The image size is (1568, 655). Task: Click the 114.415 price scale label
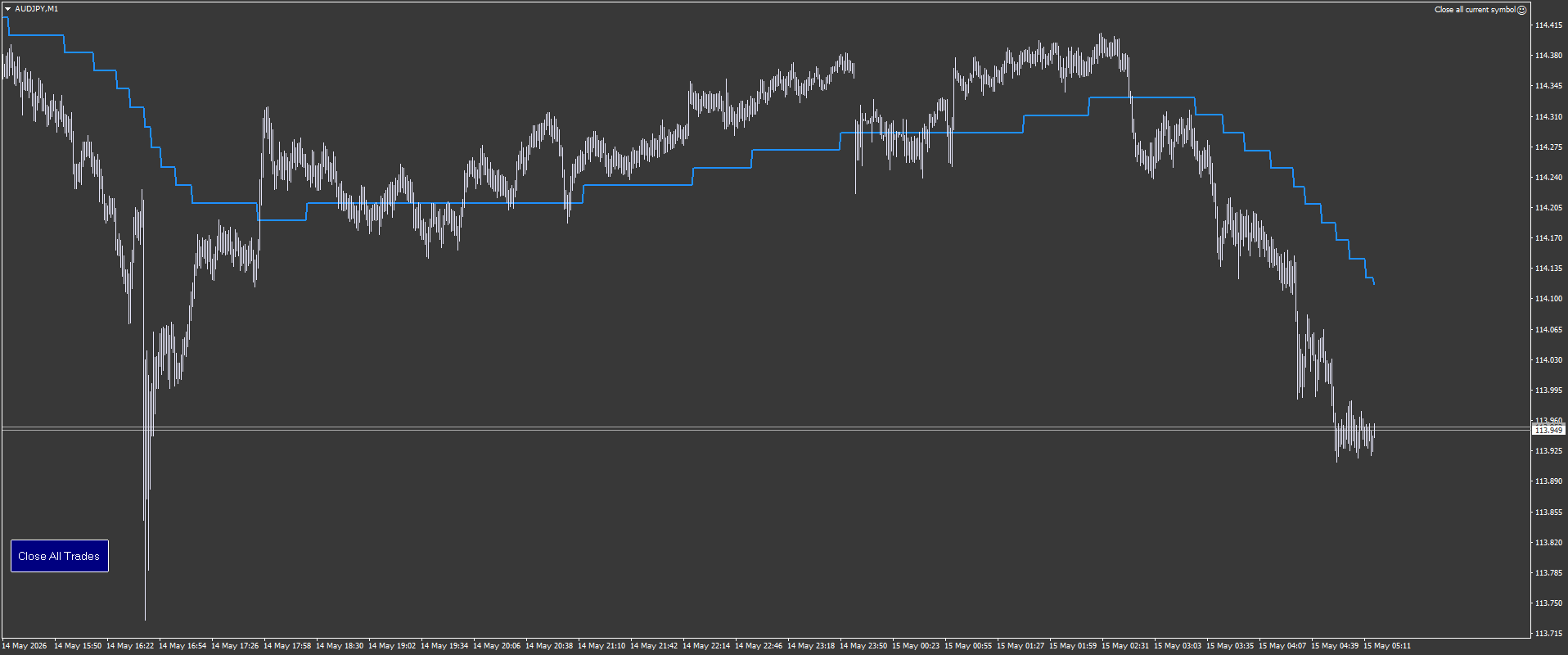pyautogui.click(x=1548, y=25)
